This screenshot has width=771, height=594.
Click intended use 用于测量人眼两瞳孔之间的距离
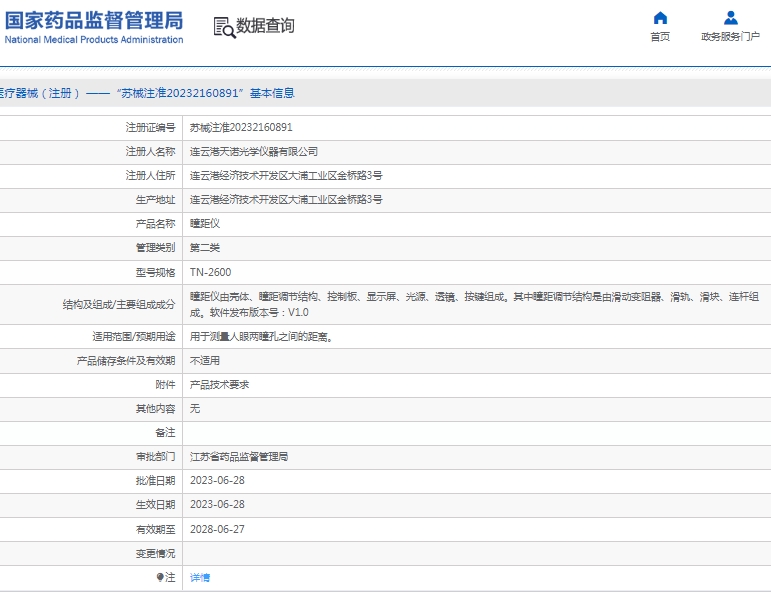coord(262,337)
